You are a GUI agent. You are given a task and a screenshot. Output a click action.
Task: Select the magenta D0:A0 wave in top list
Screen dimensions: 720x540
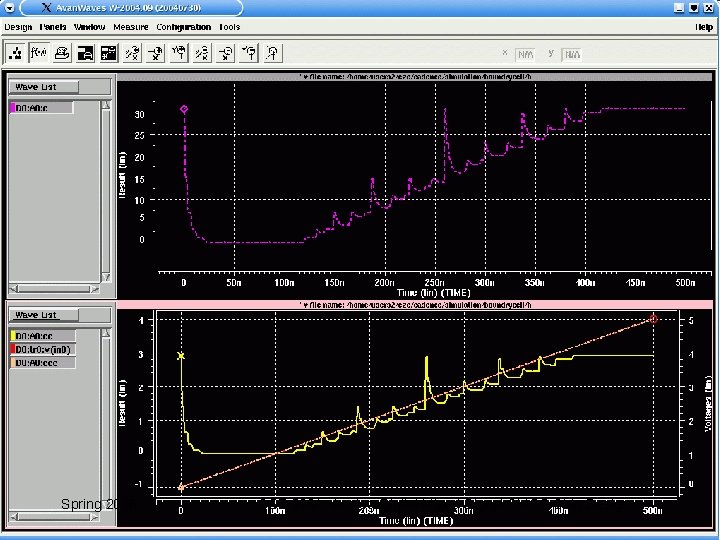[42, 108]
